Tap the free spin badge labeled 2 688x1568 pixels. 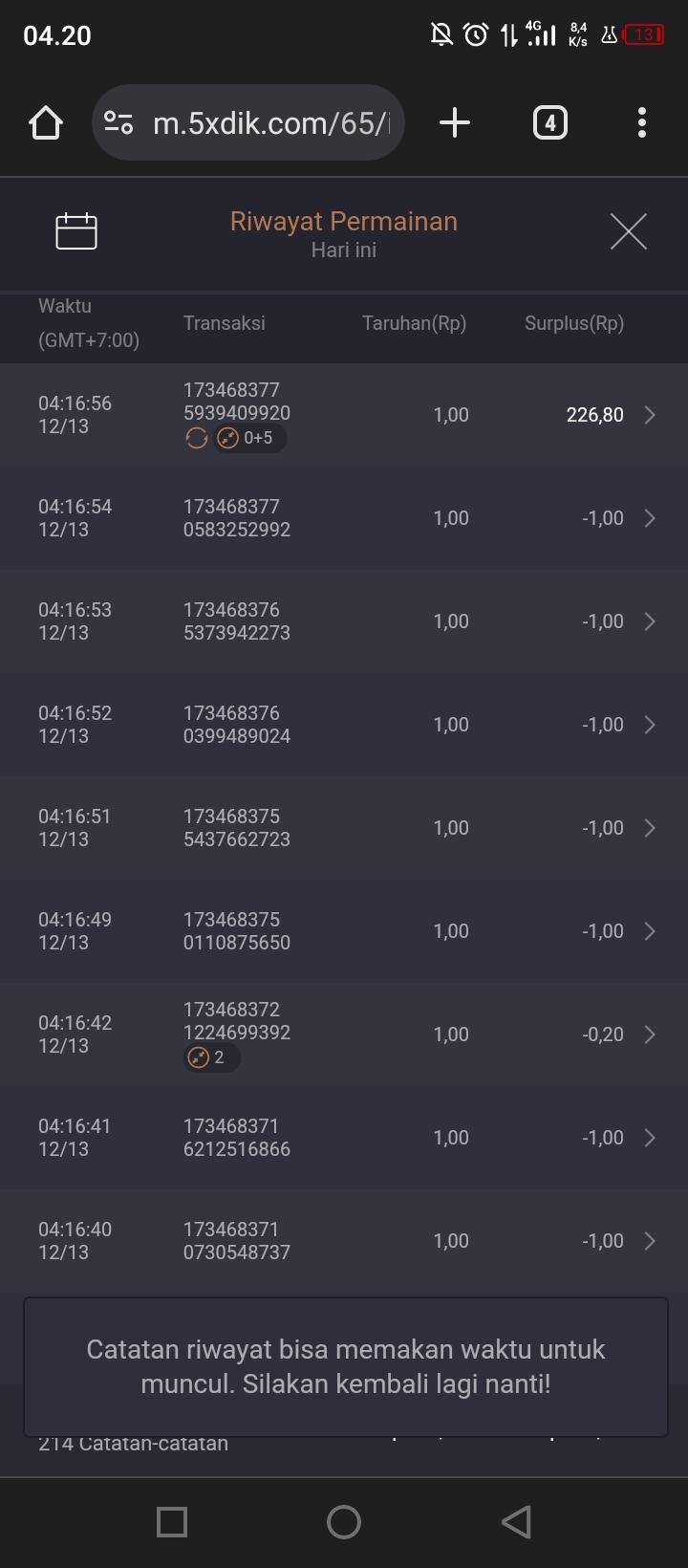coord(211,1057)
